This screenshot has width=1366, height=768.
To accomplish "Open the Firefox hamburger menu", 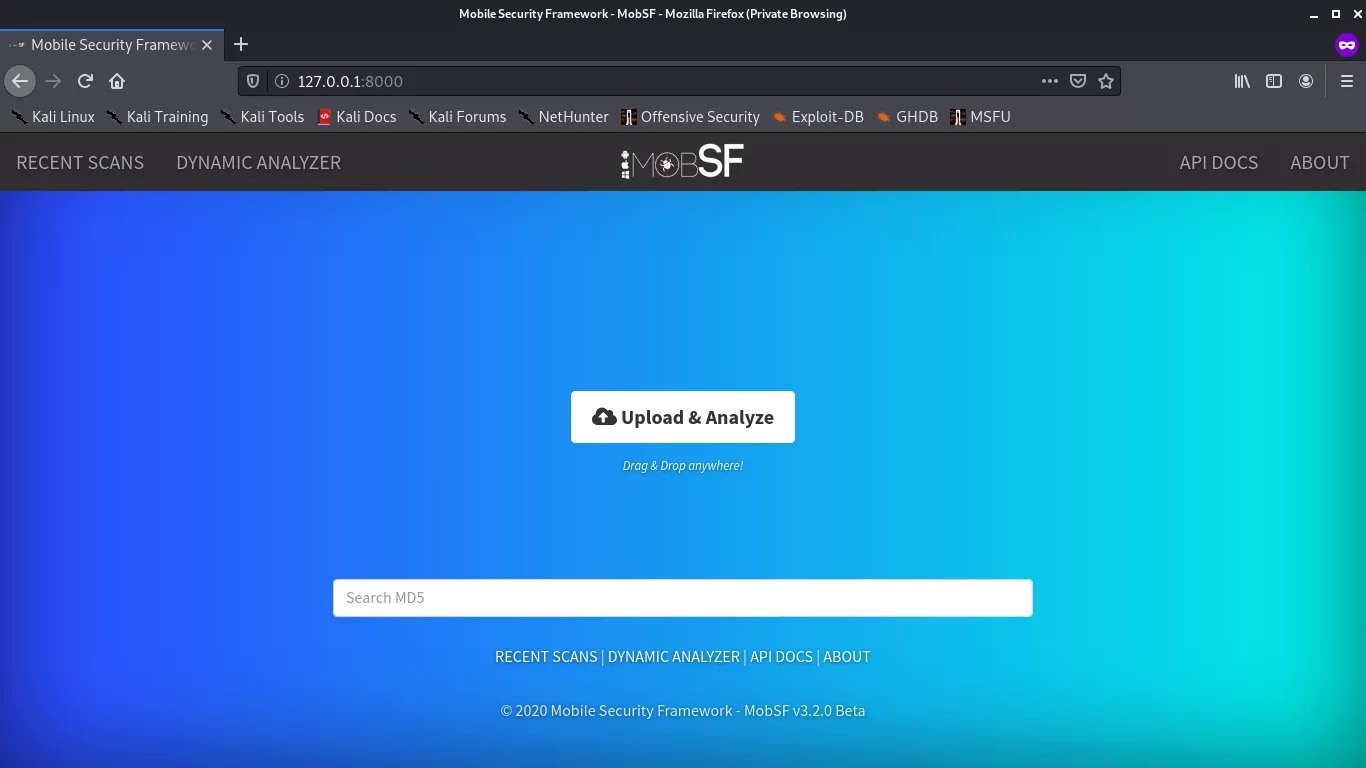I will [1346, 81].
